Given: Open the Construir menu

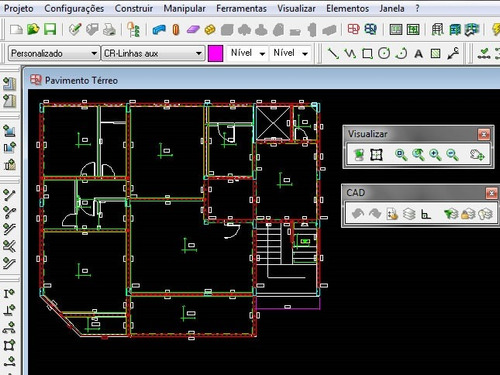Looking at the screenshot, I should tap(134, 8).
